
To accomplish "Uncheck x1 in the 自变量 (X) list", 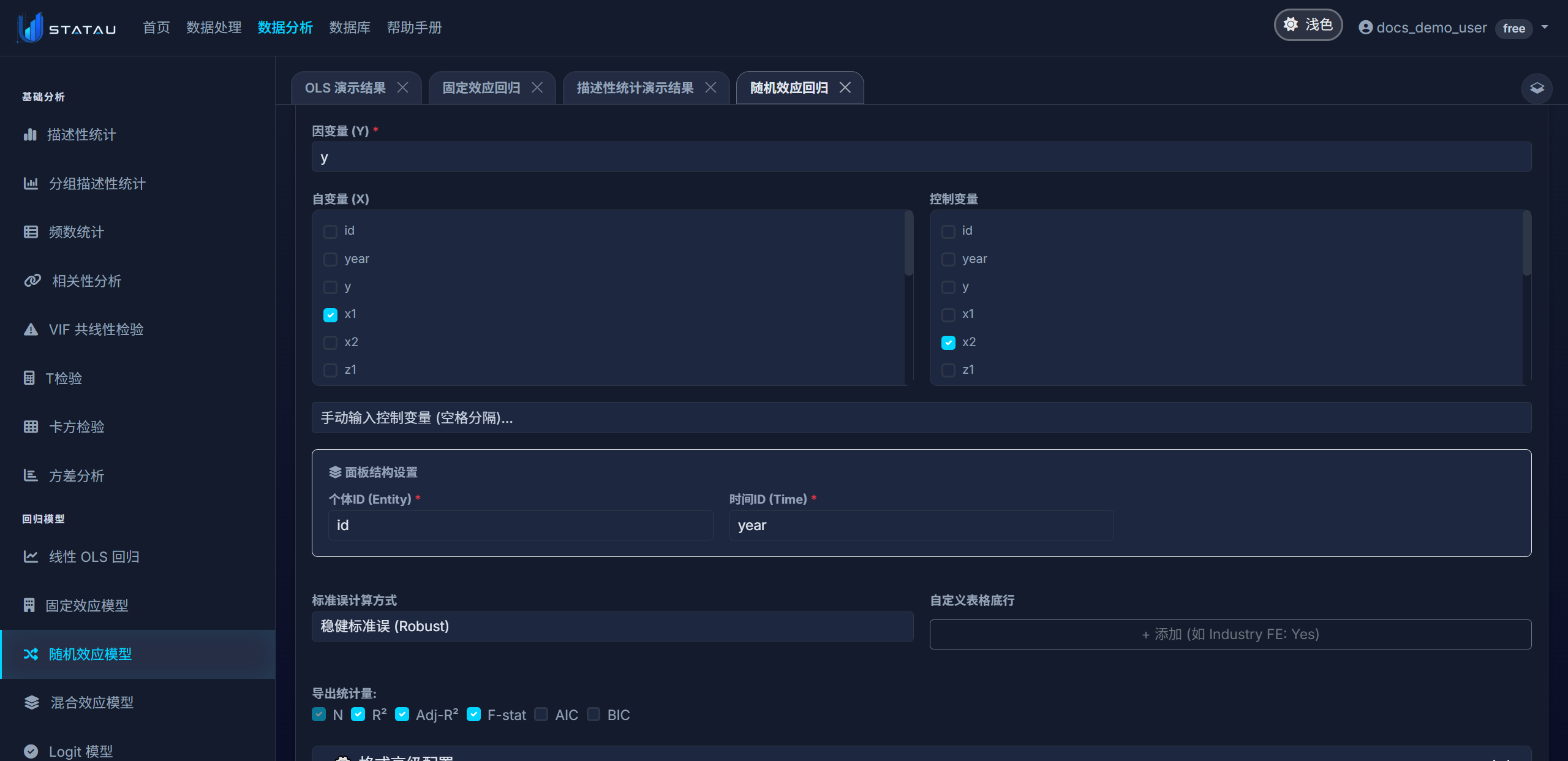I will click(330, 315).
